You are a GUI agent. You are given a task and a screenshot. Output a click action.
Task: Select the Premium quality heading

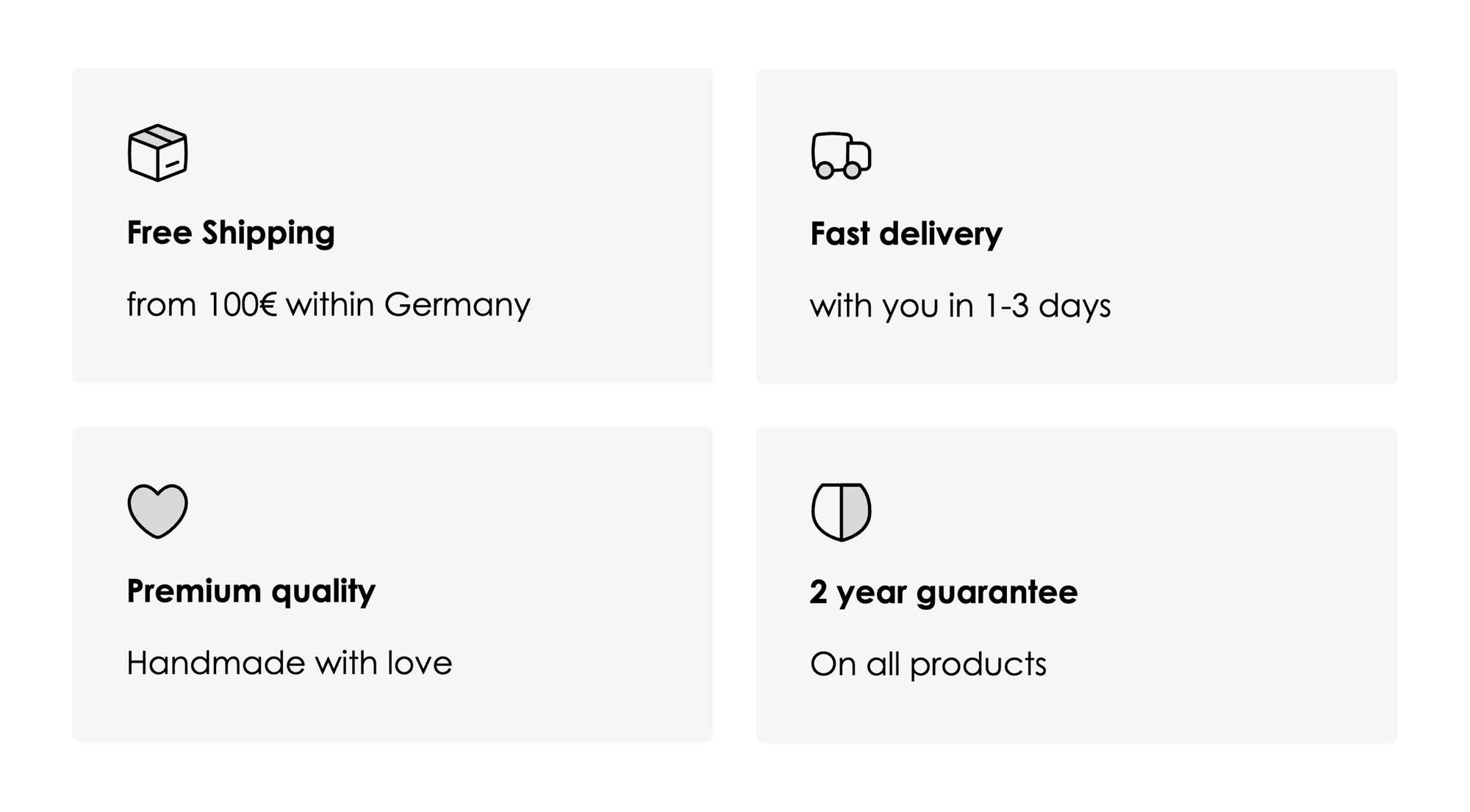tap(251, 592)
